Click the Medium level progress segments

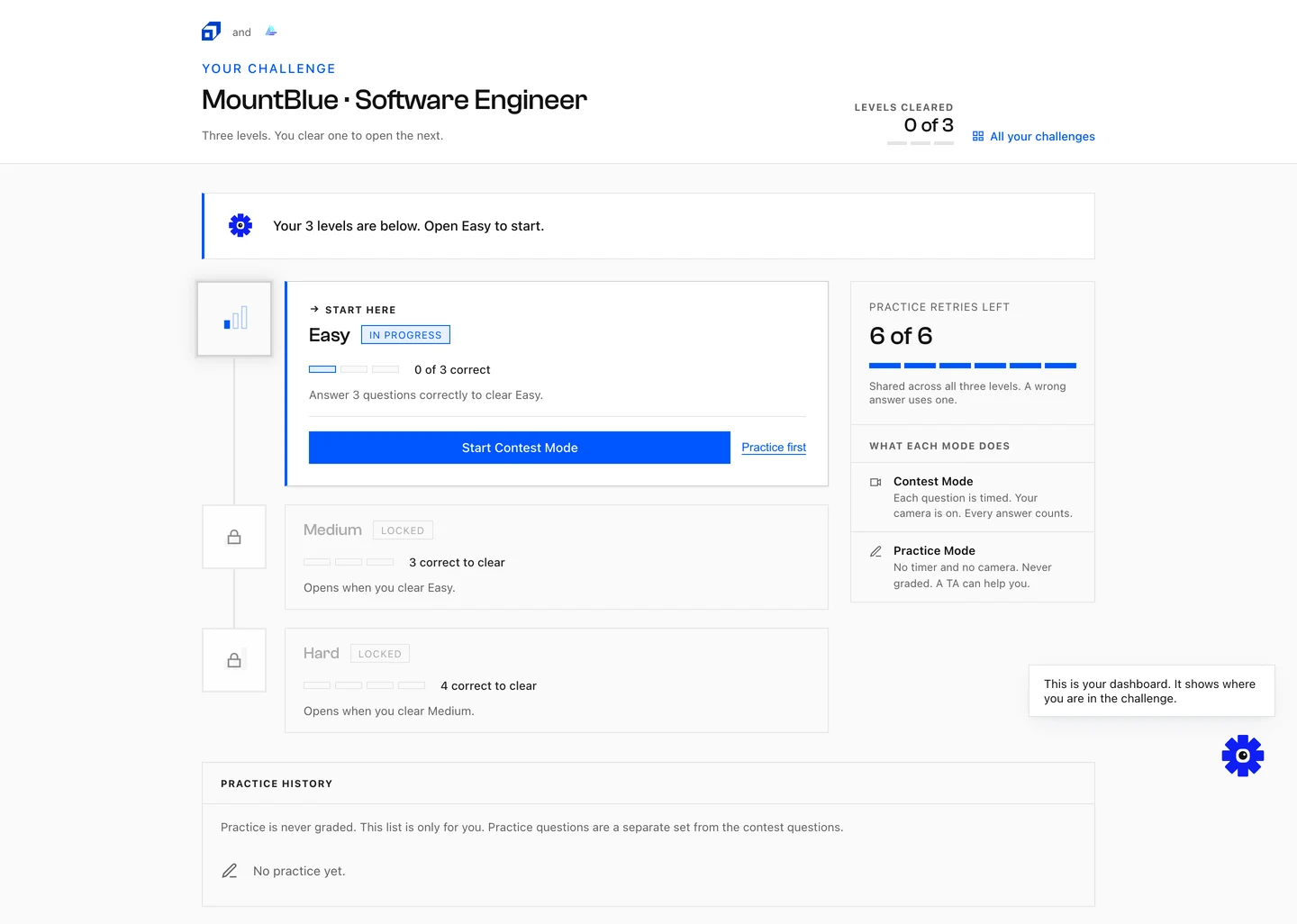coord(349,562)
